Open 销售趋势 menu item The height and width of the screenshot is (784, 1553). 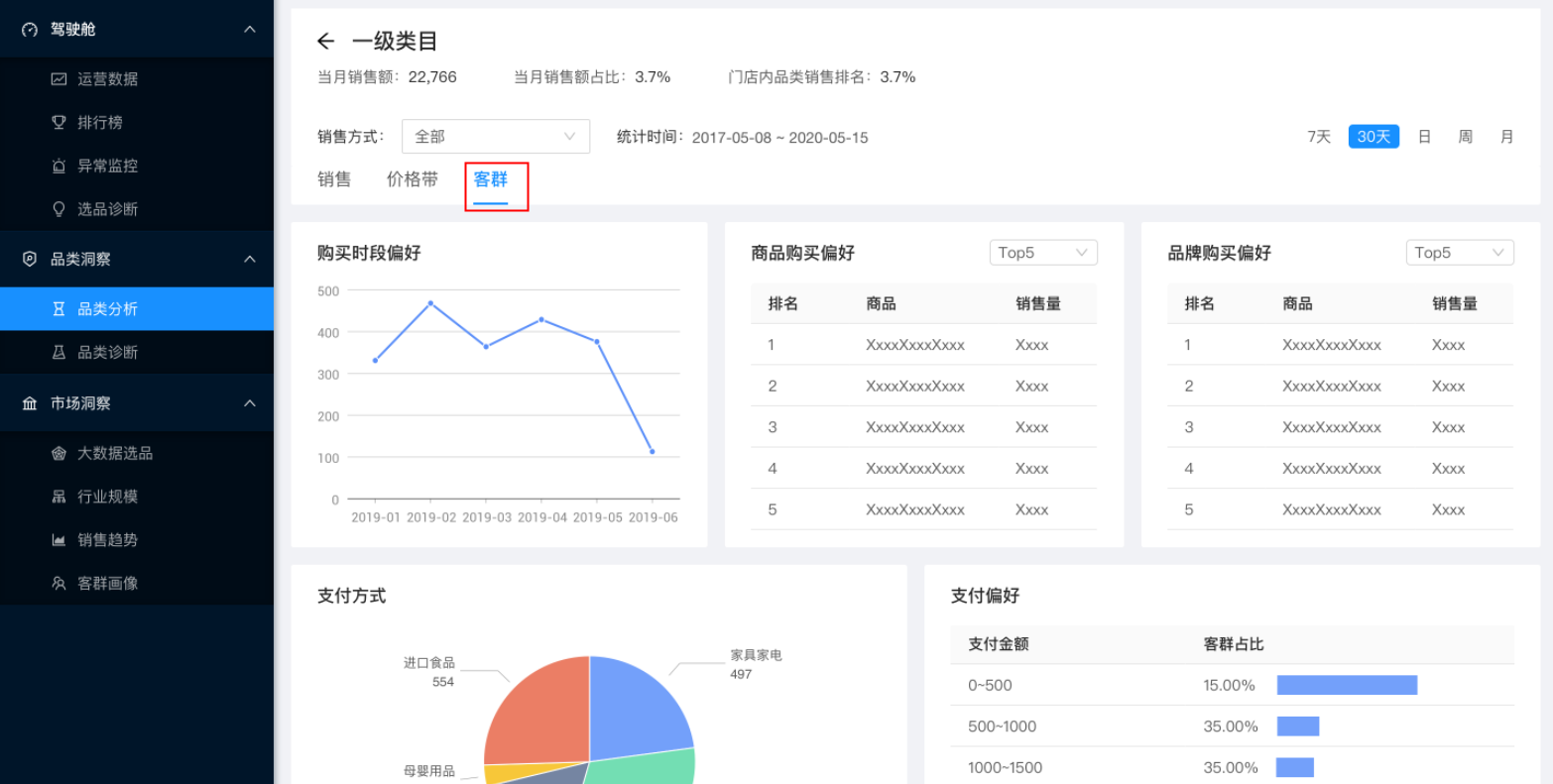137,540
